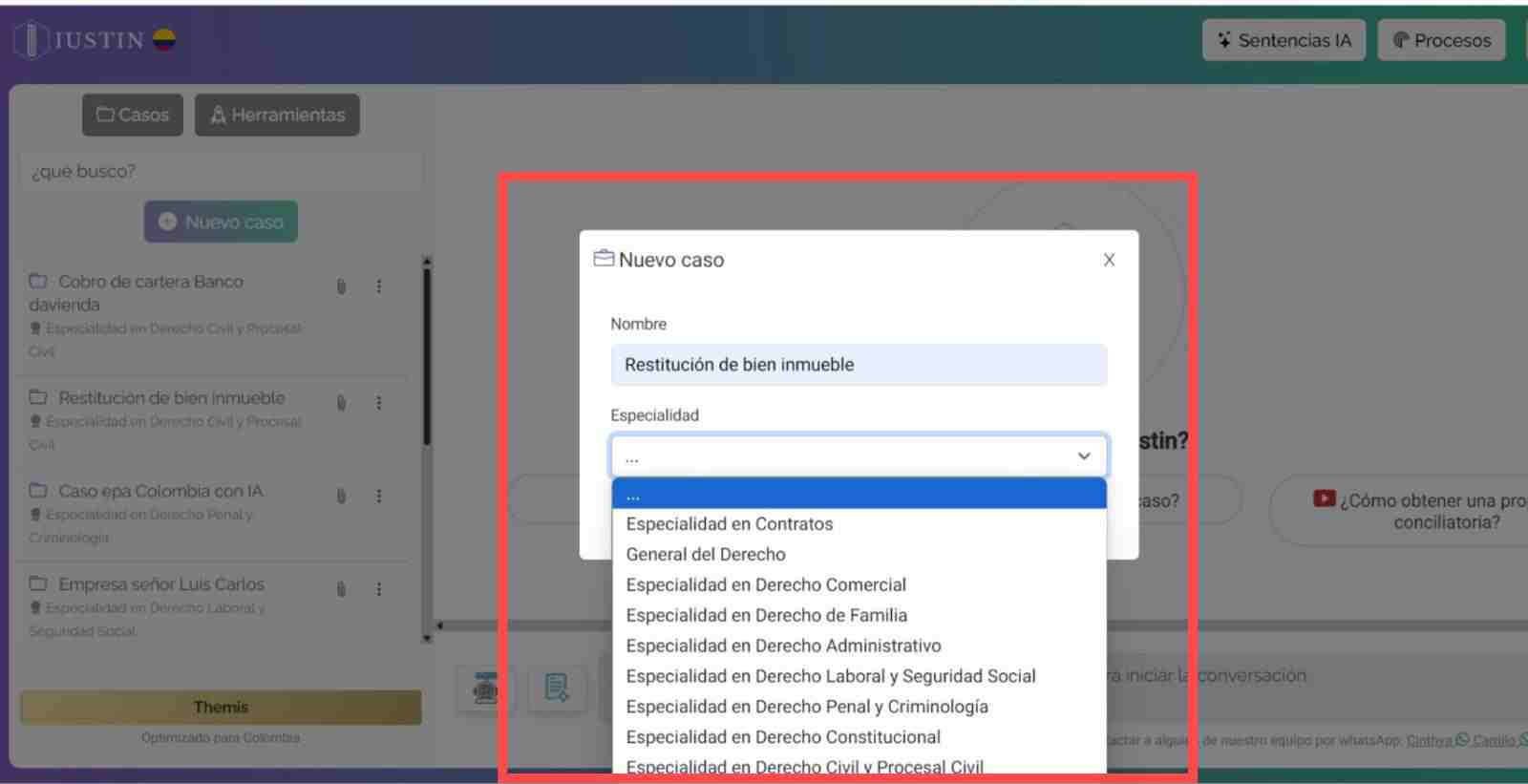1528x784 pixels.
Task: Click the case list scrollbar
Action: click(427, 357)
